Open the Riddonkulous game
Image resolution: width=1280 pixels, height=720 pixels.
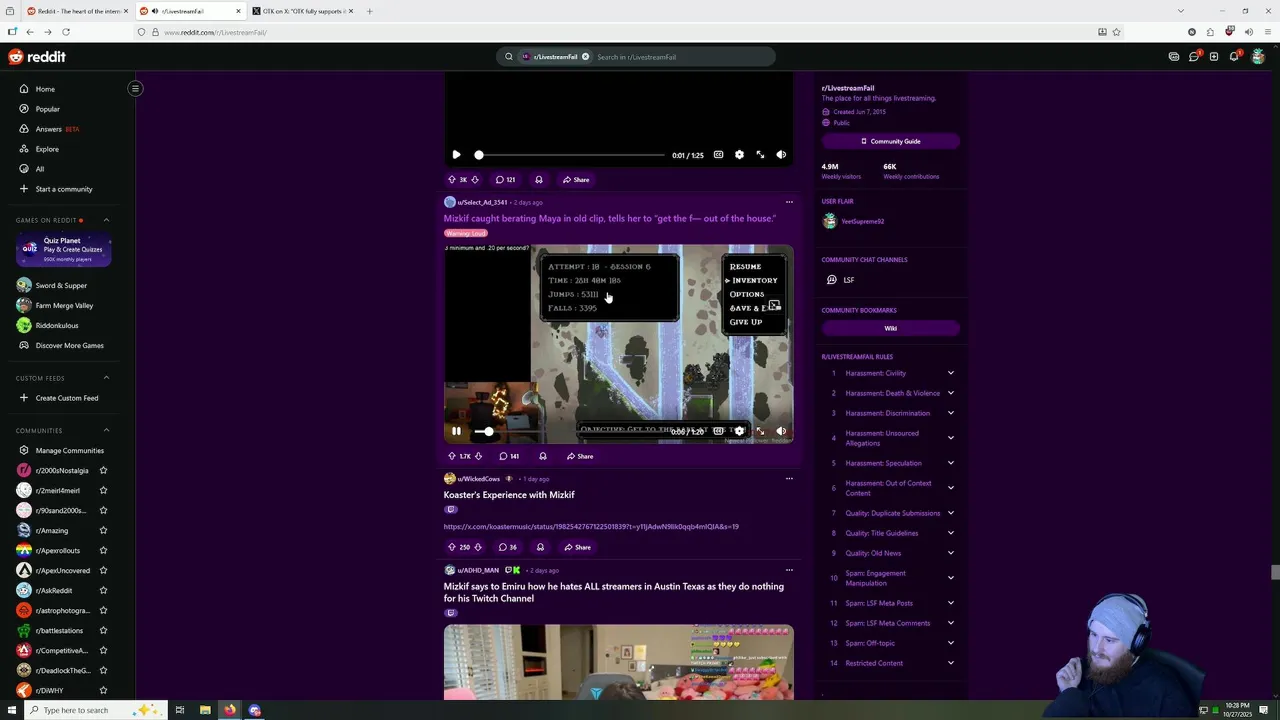pos(56,325)
